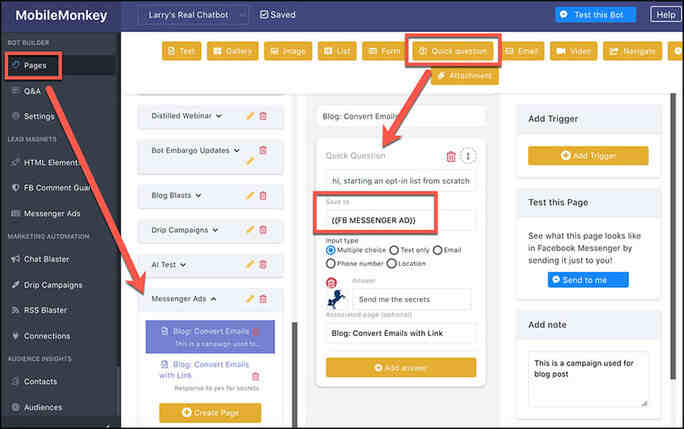This screenshot has width=684, height=429.
Task: Open Audiences in the sidebar
Action: (43, 407)
